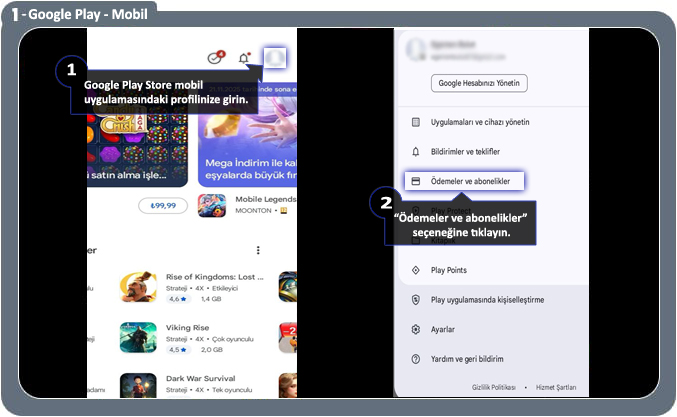Viewport: 677px width, 417px height.
Task: Tap the notifications bell icon
Action: click(244, 59)
